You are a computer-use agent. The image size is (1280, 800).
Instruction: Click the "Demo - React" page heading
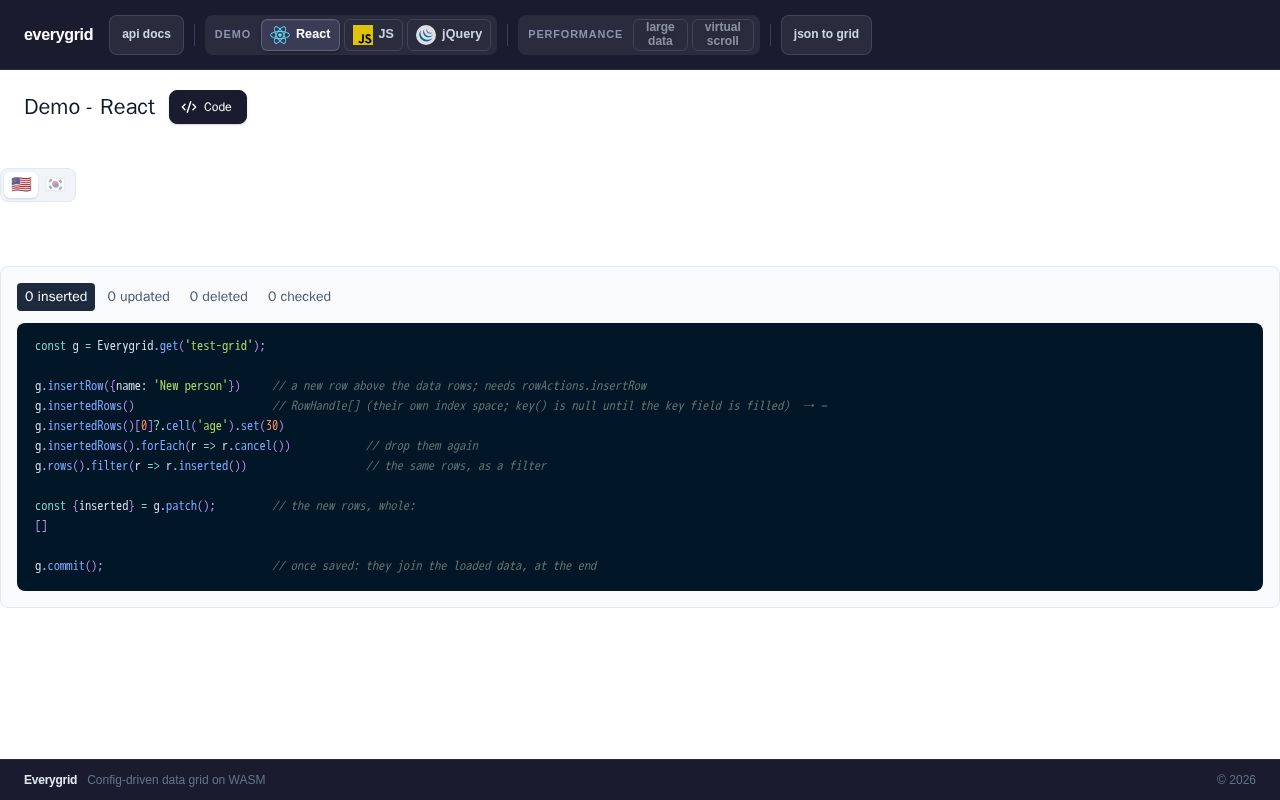click(x=89, y=107)
